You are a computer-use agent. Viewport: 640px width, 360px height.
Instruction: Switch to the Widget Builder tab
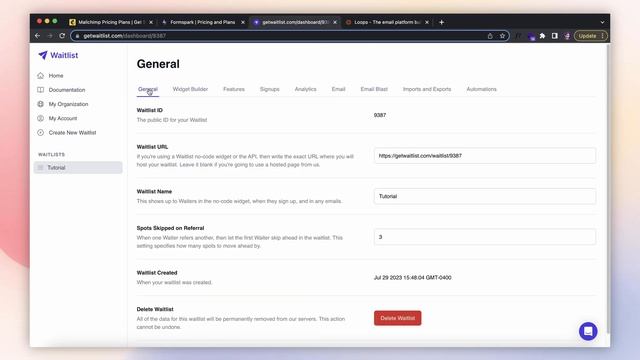[190, 89]
